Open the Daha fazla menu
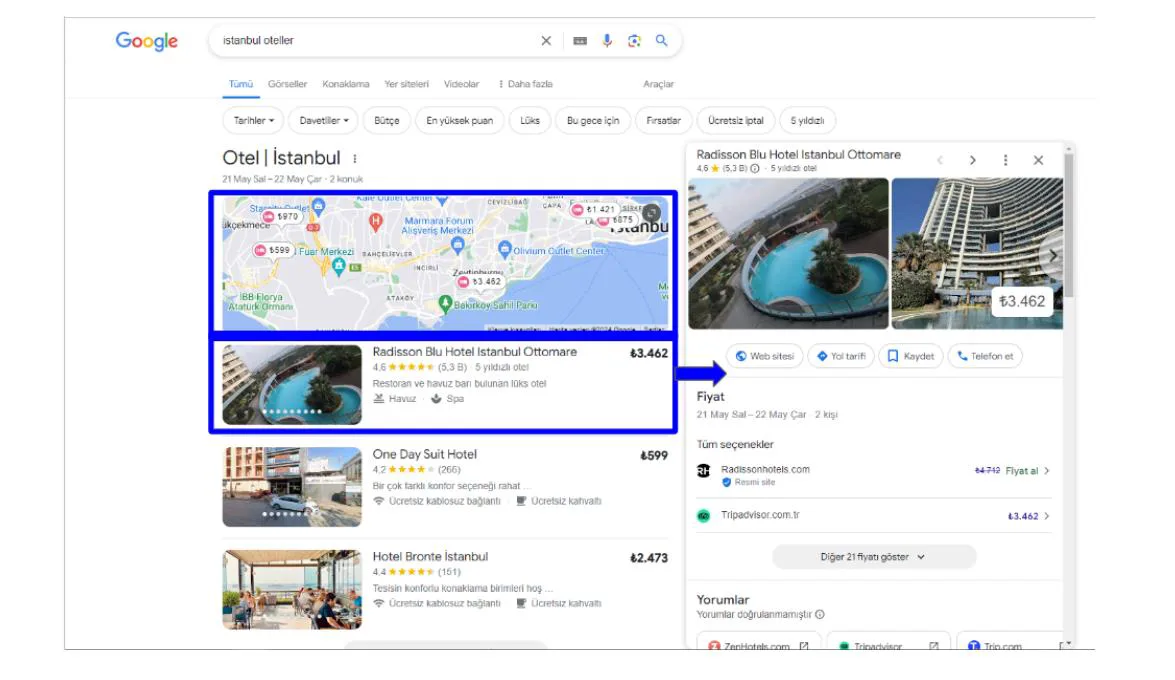Image resolution: width=1175 pixels, height=680 pixels. 525,84
